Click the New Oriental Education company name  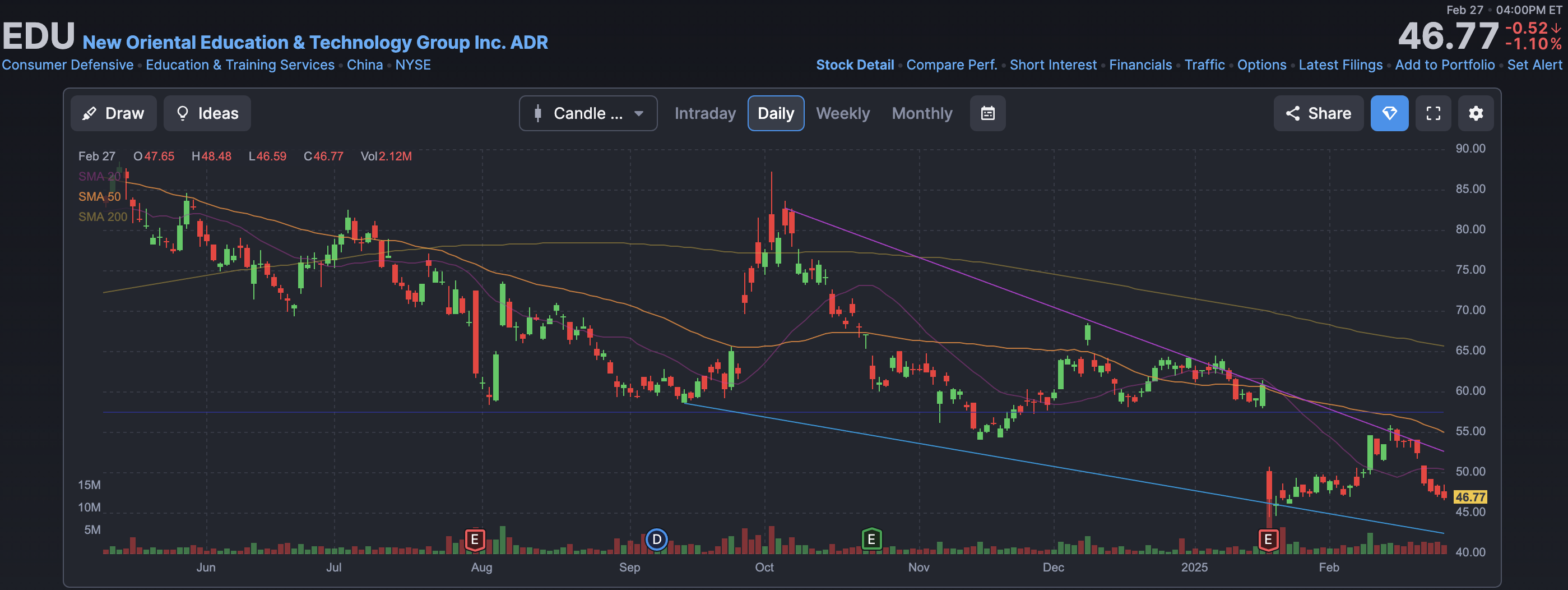point(315,43)
